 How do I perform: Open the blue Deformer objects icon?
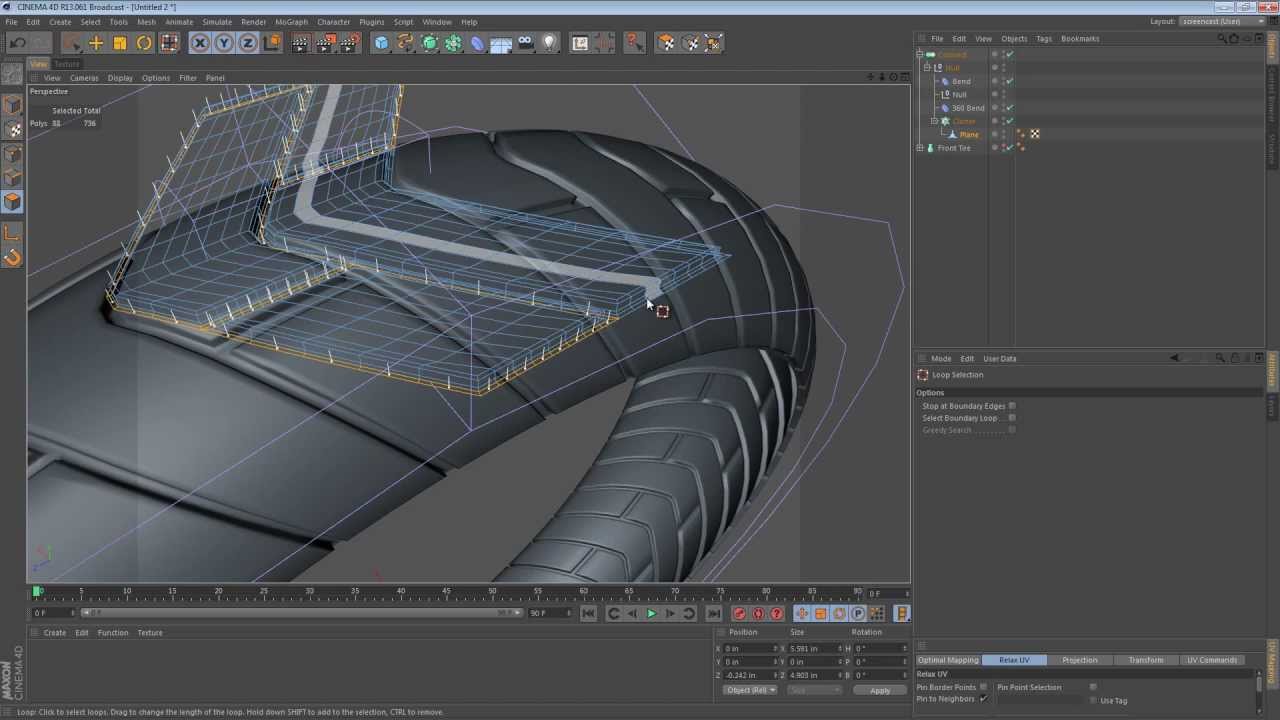(x=477, y=42)
